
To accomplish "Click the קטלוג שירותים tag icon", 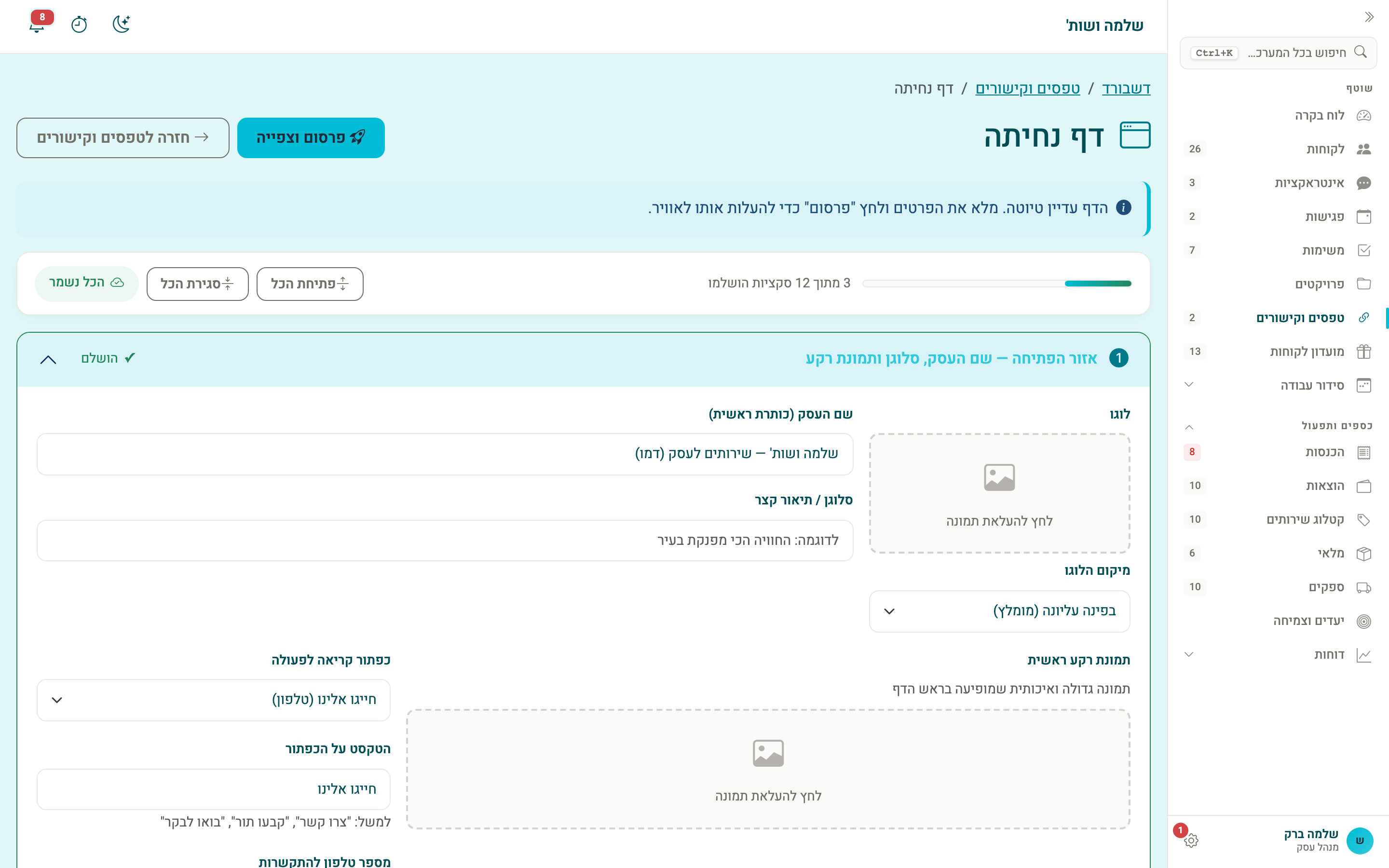I will 1364,519.
